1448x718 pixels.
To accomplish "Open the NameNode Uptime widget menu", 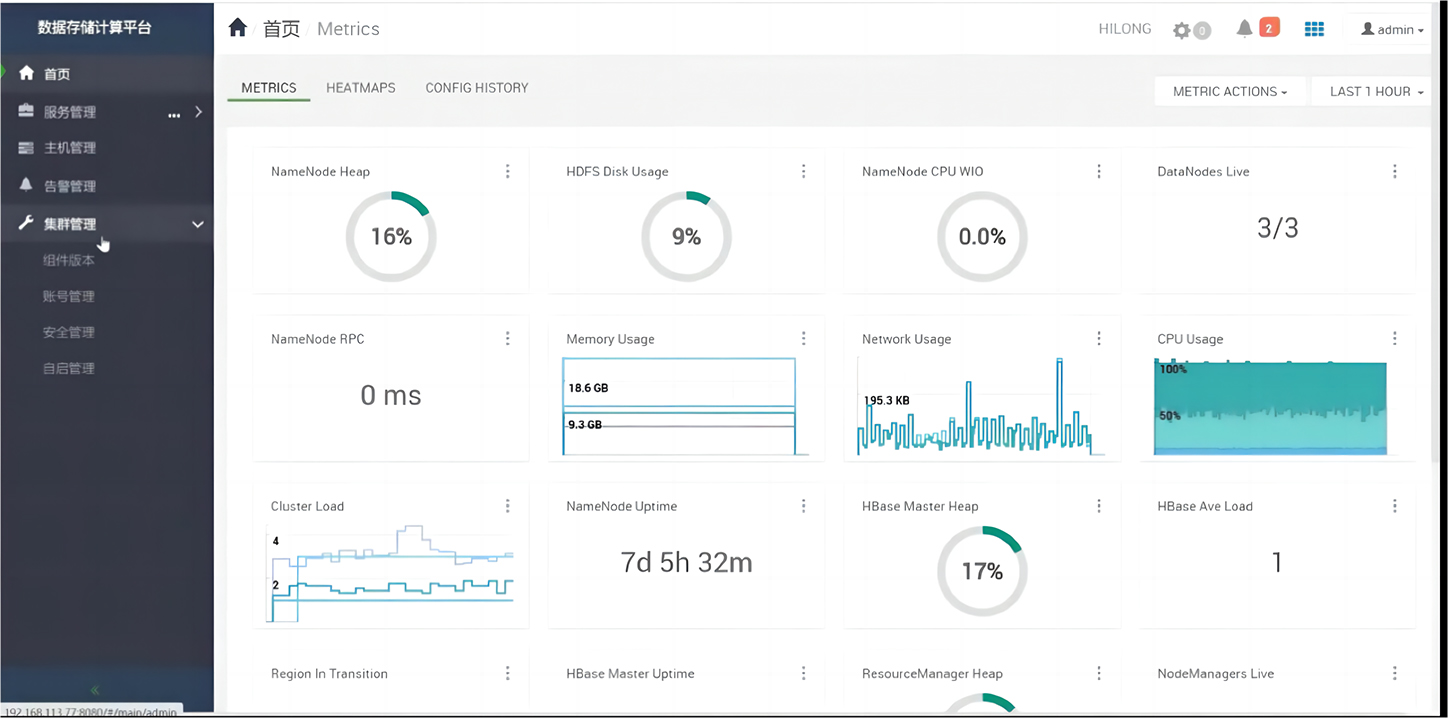I will (803, 506).
